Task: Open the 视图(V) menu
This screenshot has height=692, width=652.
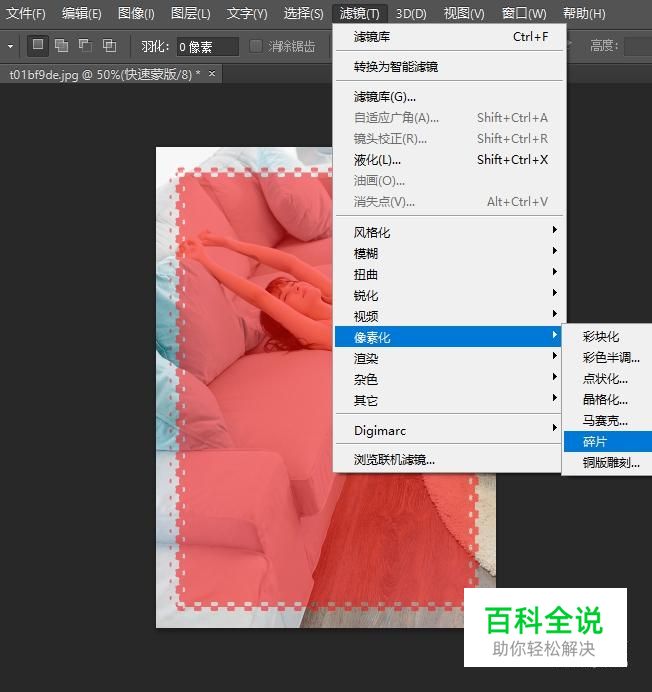Action: [x=464, y=14]
